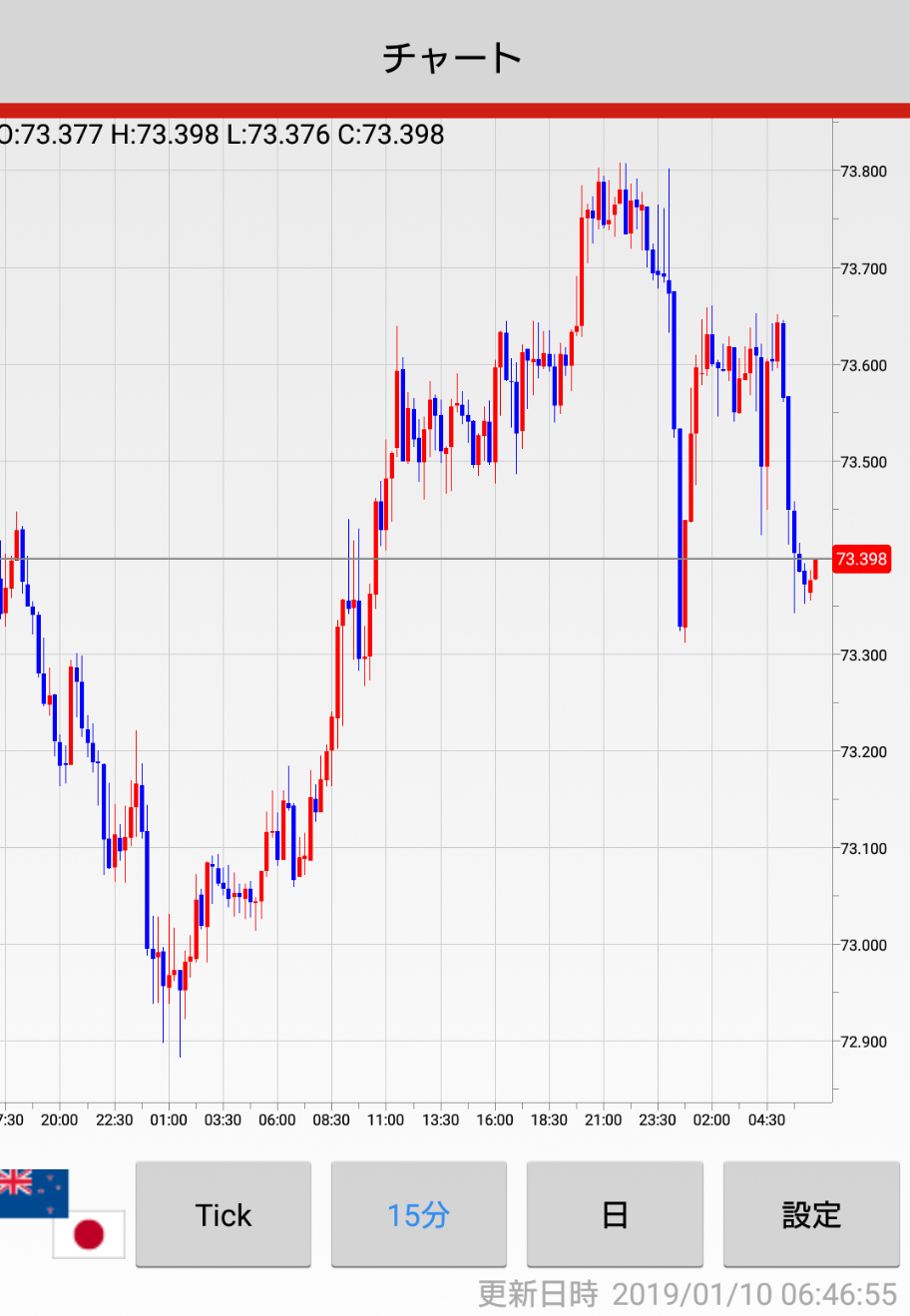Select the 15分 timeframe
Image resolution: width=910 pixels, height=1316 pixels.
pyautogui.click(x=418, y=1214)
